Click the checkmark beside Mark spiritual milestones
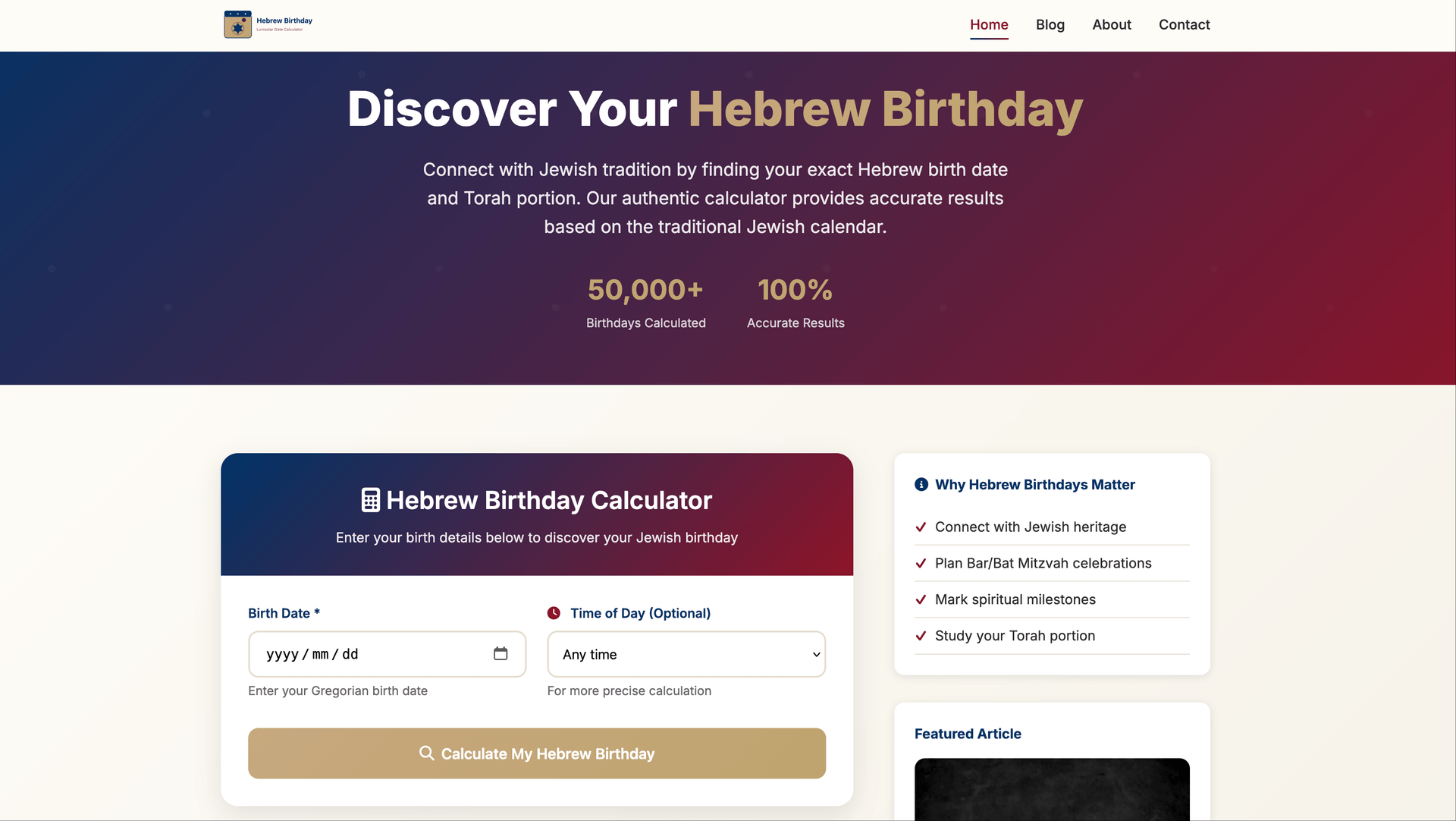This screenshot has width=1456, height=821. [921, 599]
